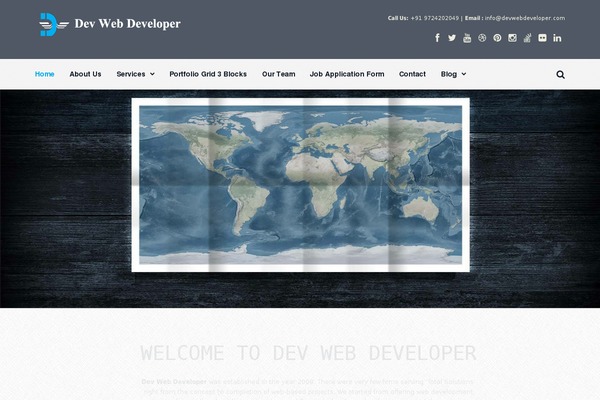
Task: Open the Deviantart-style social icon before Flickr
Action: pyautogui.click(x=527, y=38)
